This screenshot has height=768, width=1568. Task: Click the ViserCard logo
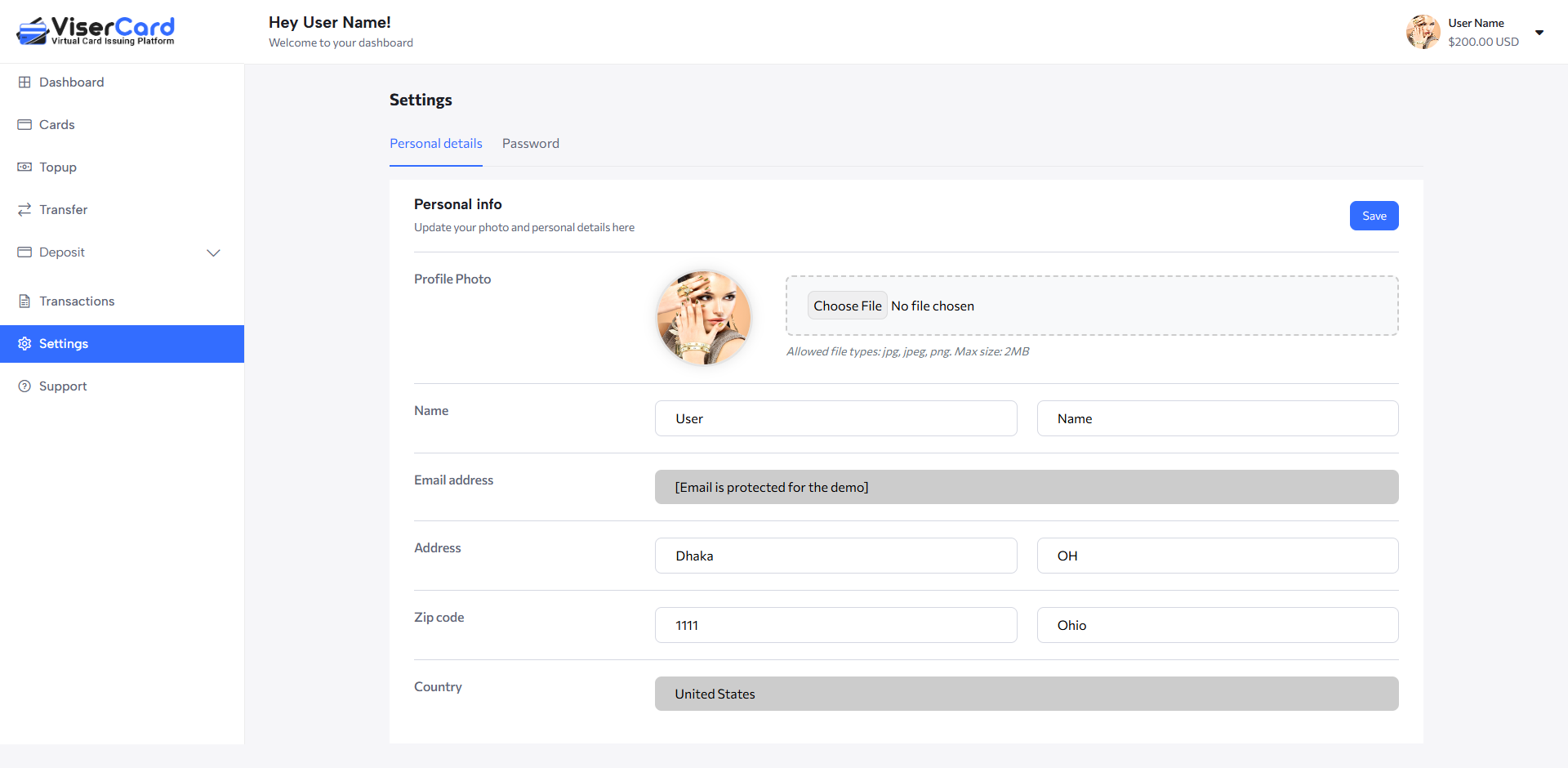(96, 31)
